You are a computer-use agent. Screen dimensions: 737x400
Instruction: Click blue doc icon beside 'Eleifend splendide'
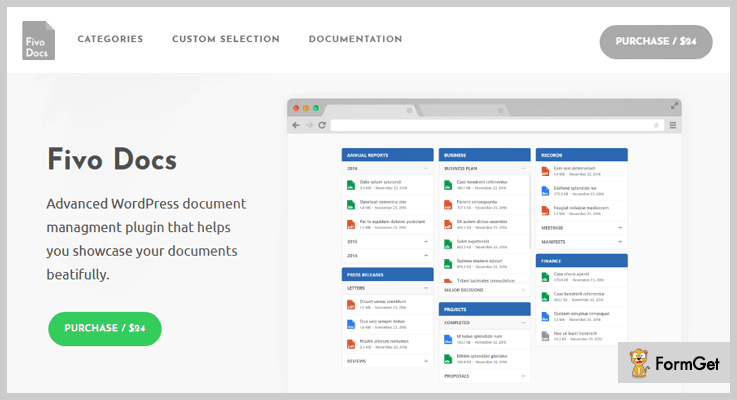coord(545,191)
